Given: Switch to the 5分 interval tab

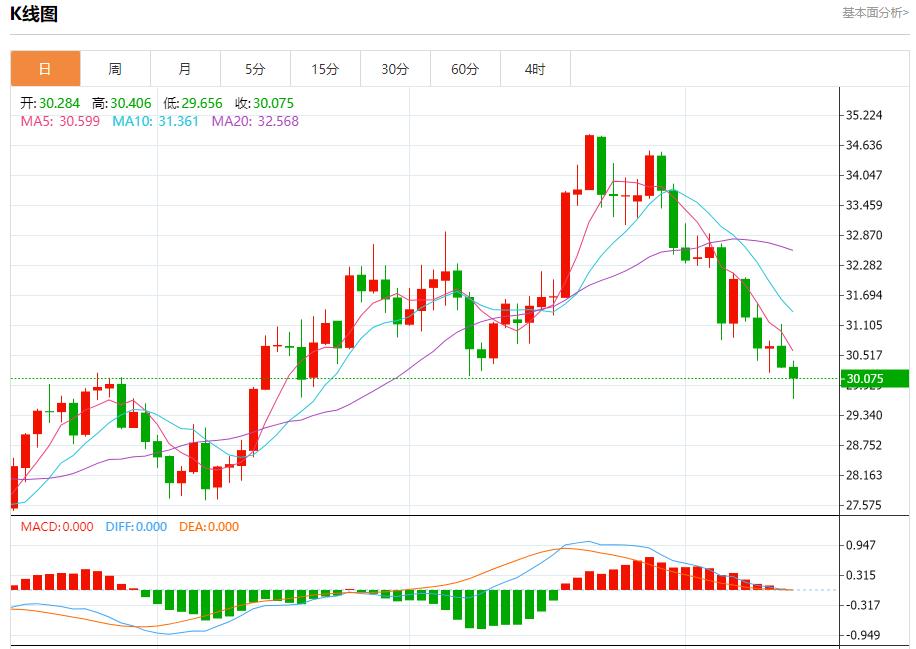Looking at the screenshot, I should pos(255,69).
